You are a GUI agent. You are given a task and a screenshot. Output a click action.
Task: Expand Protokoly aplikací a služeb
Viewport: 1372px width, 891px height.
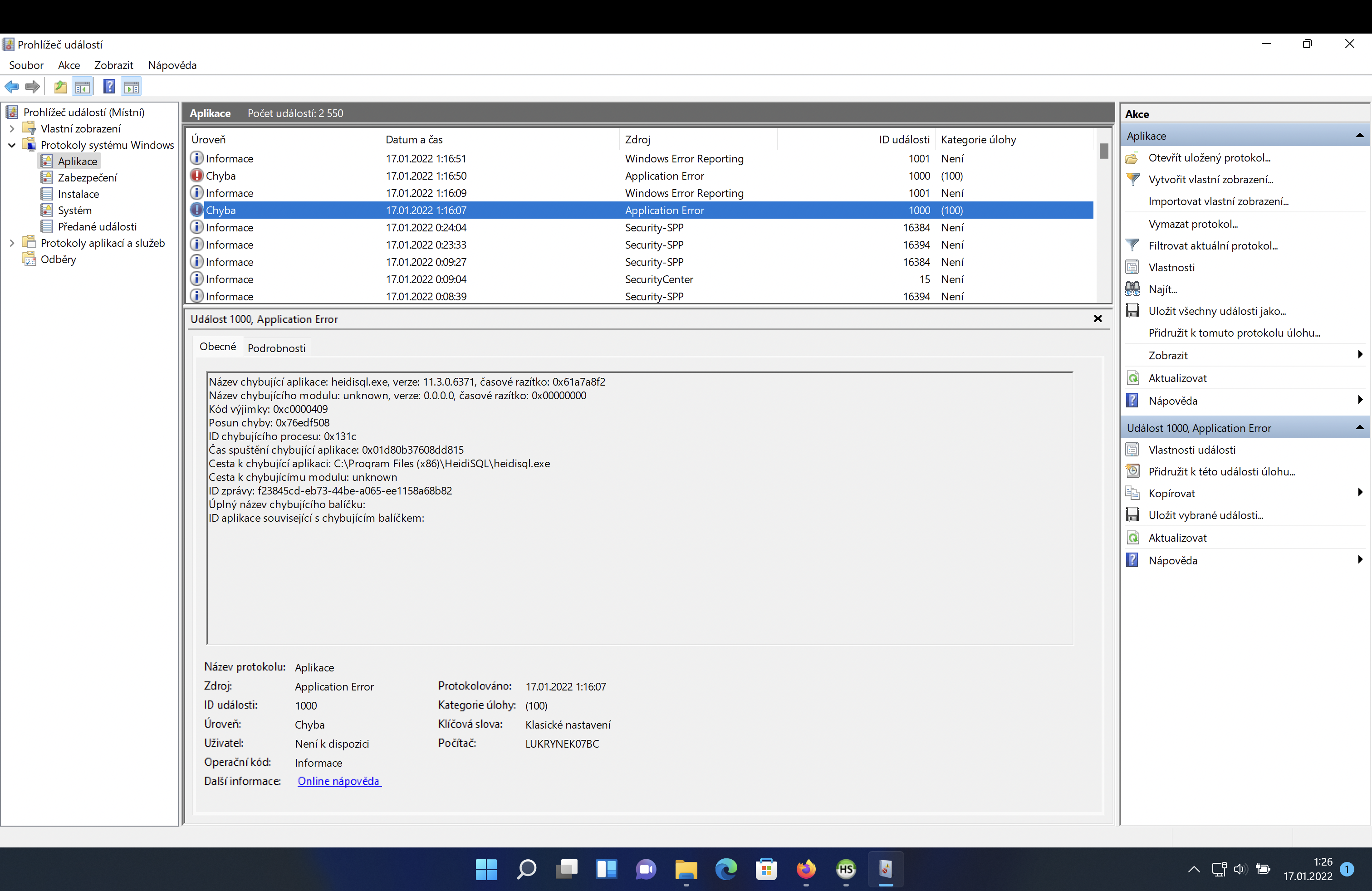pyautogui.click(x=11, y=243)
